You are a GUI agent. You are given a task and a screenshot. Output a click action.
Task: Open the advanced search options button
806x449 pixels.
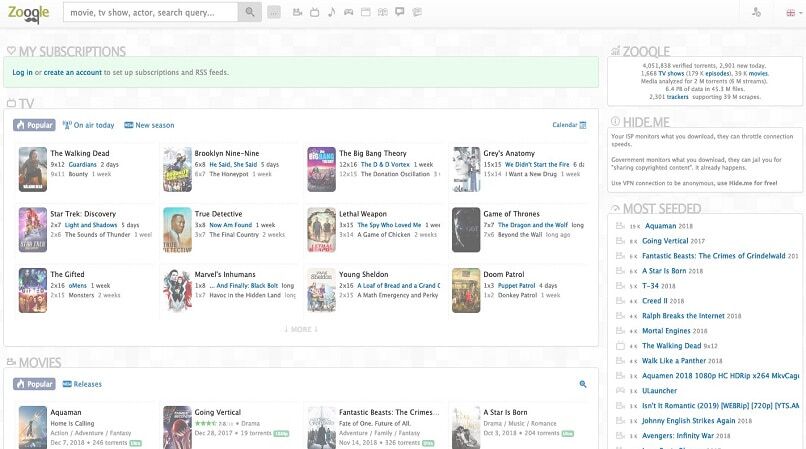[274, 12]
